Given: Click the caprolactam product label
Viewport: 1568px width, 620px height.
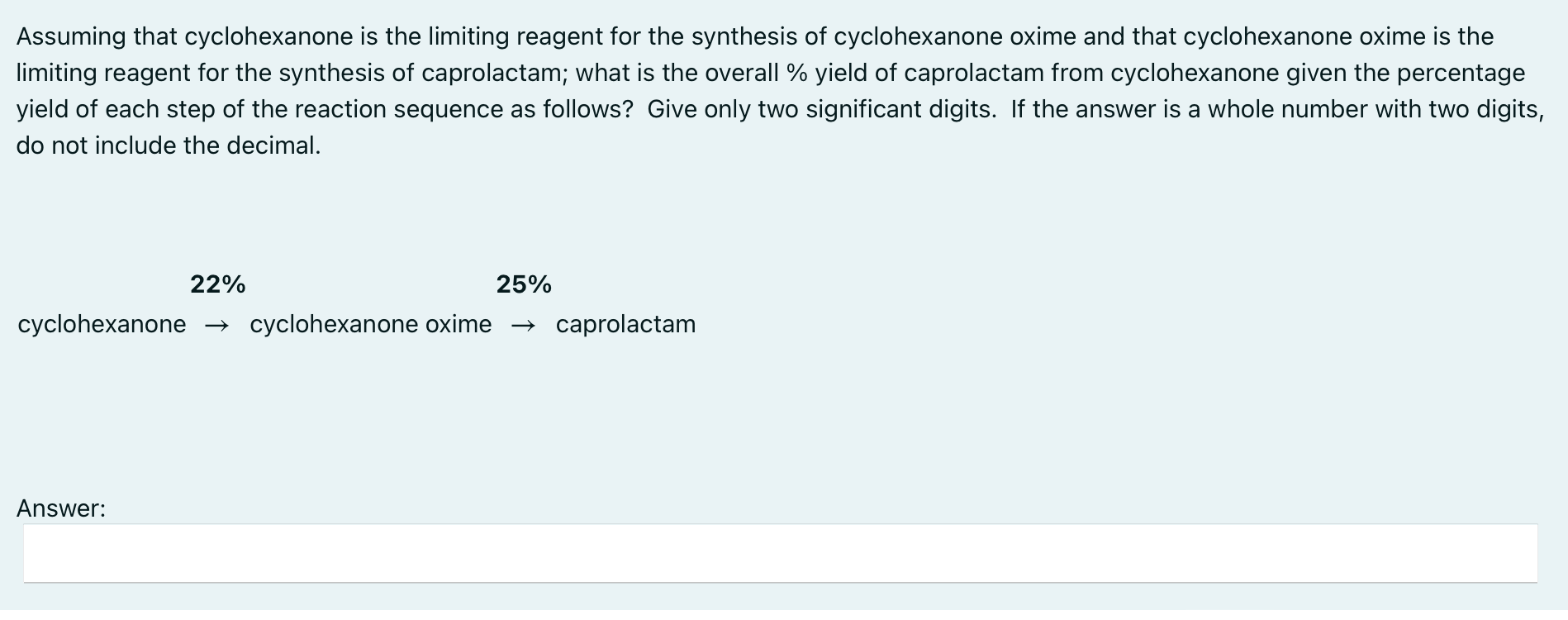Looking at the screenshot, I should (x=625, y=324).
